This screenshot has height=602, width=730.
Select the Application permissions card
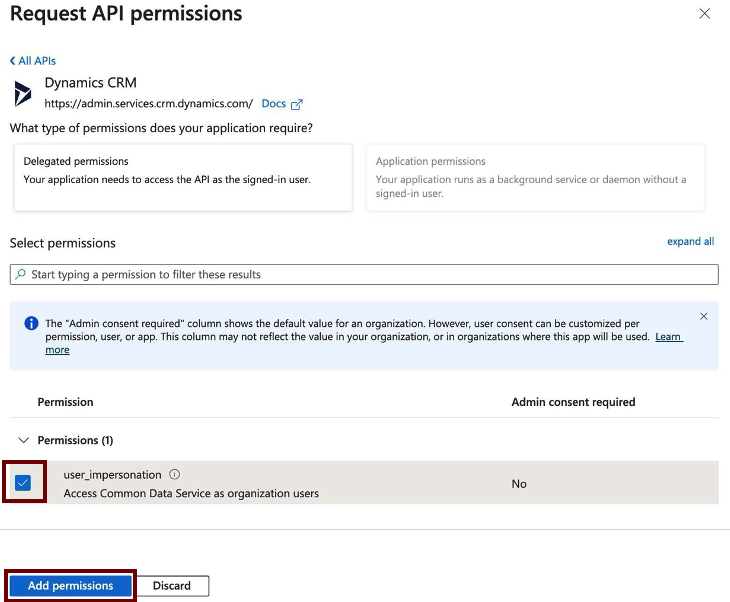click(x=535, y=177)
